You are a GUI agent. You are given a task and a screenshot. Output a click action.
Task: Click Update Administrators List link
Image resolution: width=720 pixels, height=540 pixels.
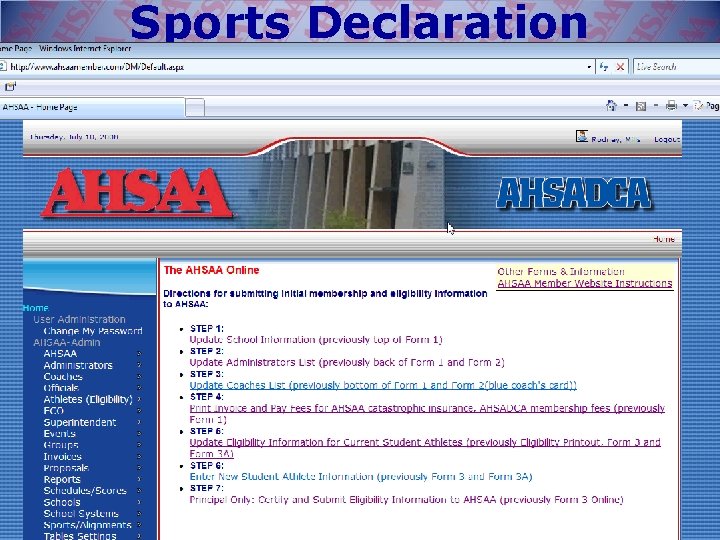[347, 363]
